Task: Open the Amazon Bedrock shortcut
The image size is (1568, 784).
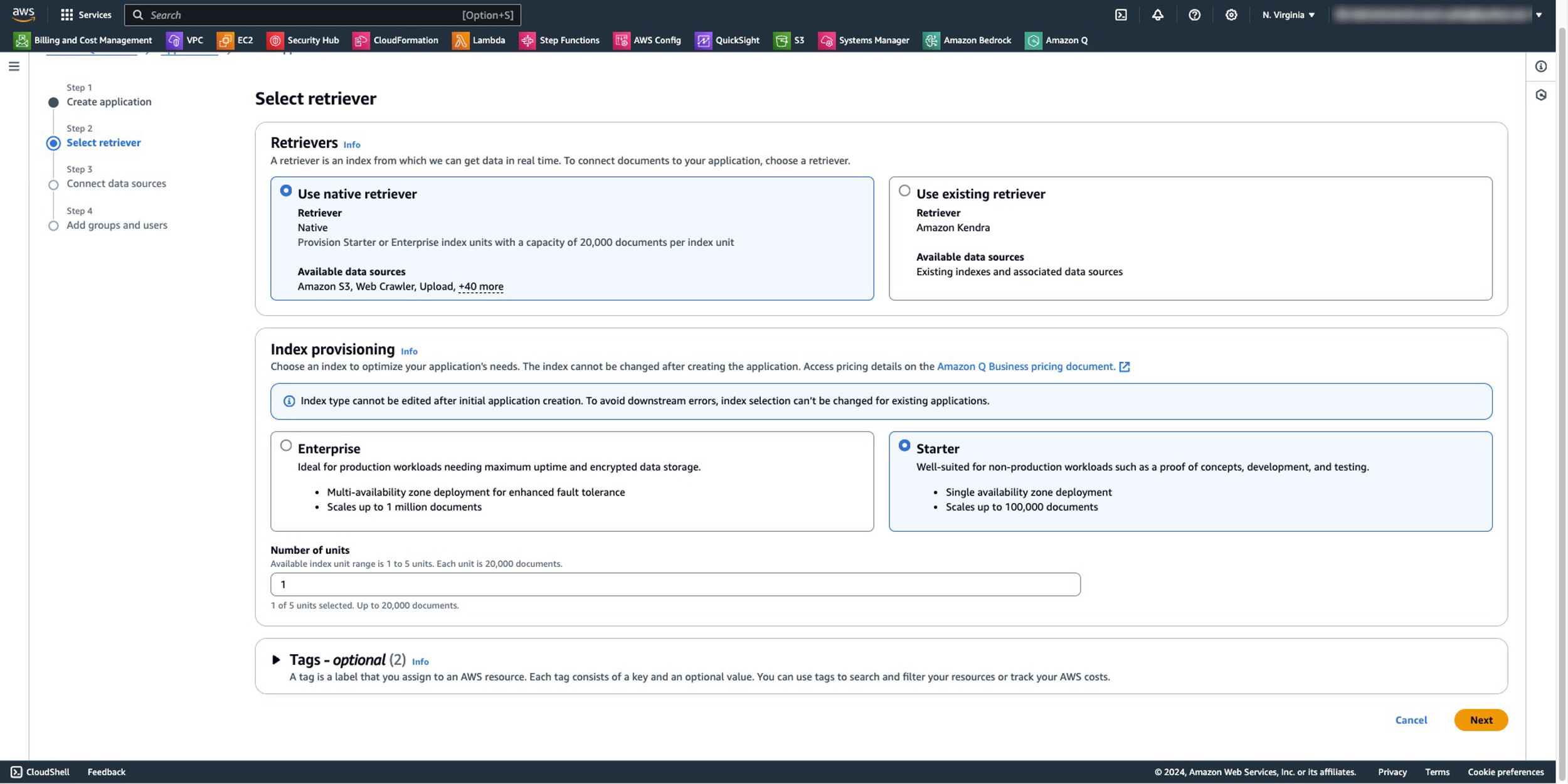Action: 967,40
